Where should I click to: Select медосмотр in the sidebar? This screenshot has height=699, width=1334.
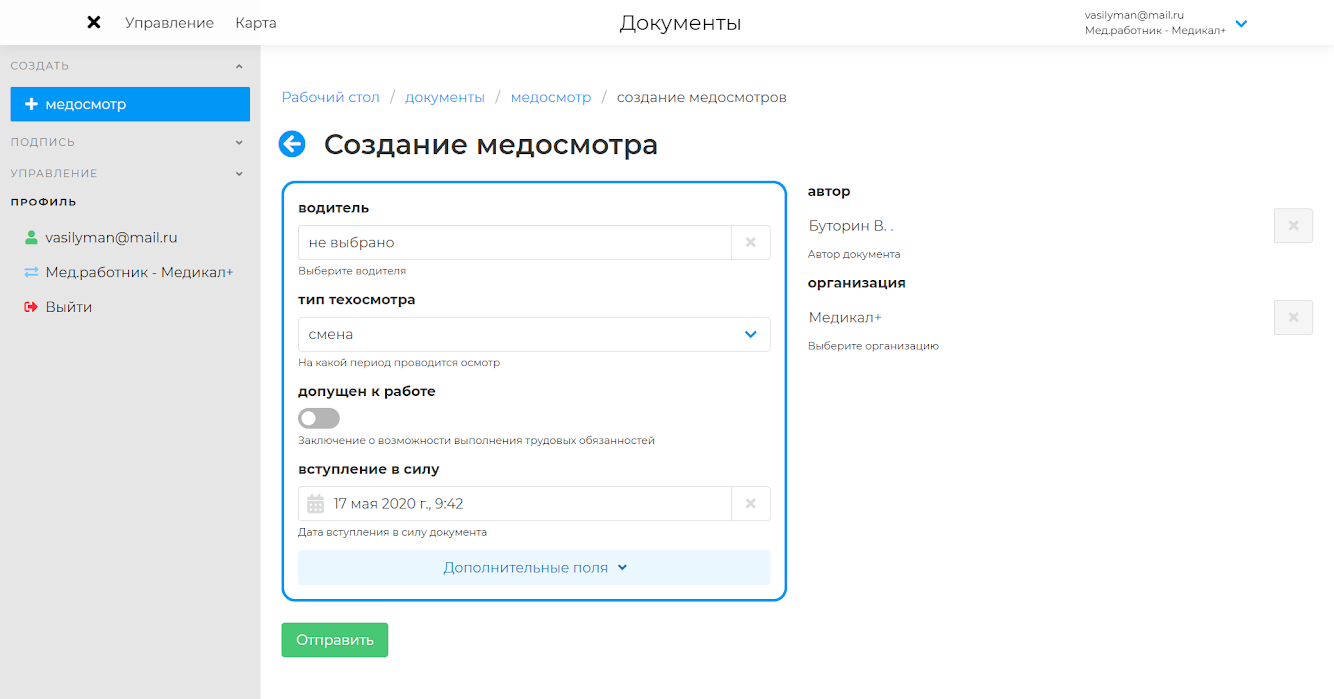click(130, 104)
